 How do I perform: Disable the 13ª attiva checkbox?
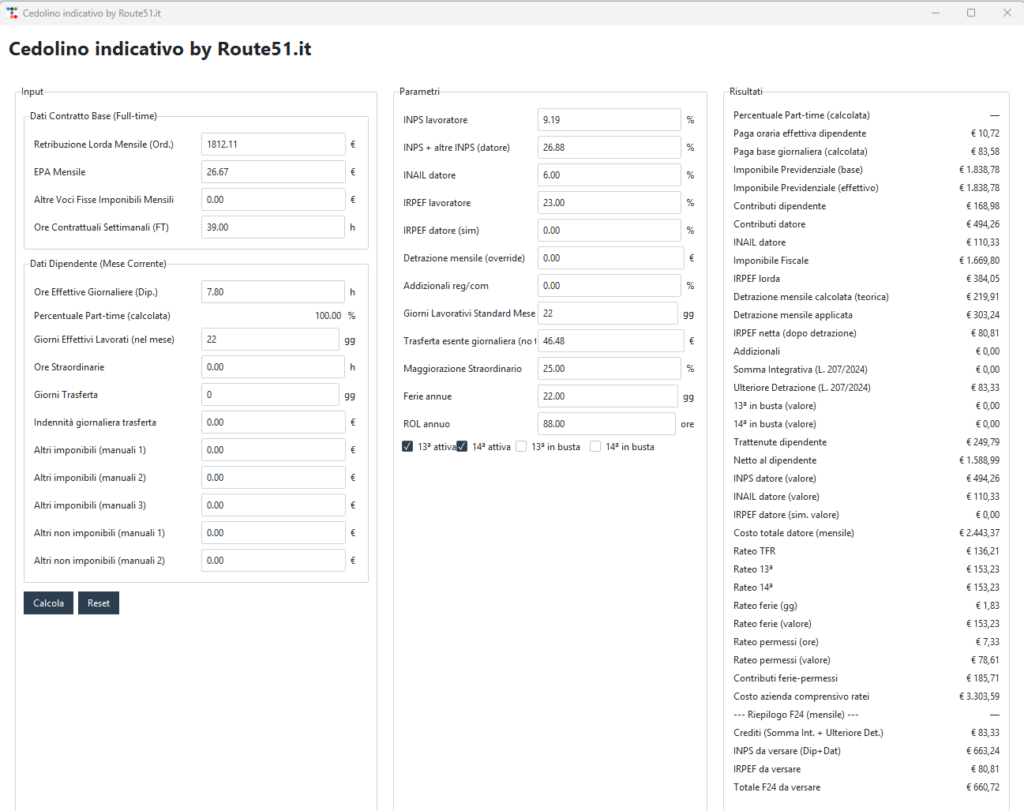pyautogui.click(x=408, y=447)
